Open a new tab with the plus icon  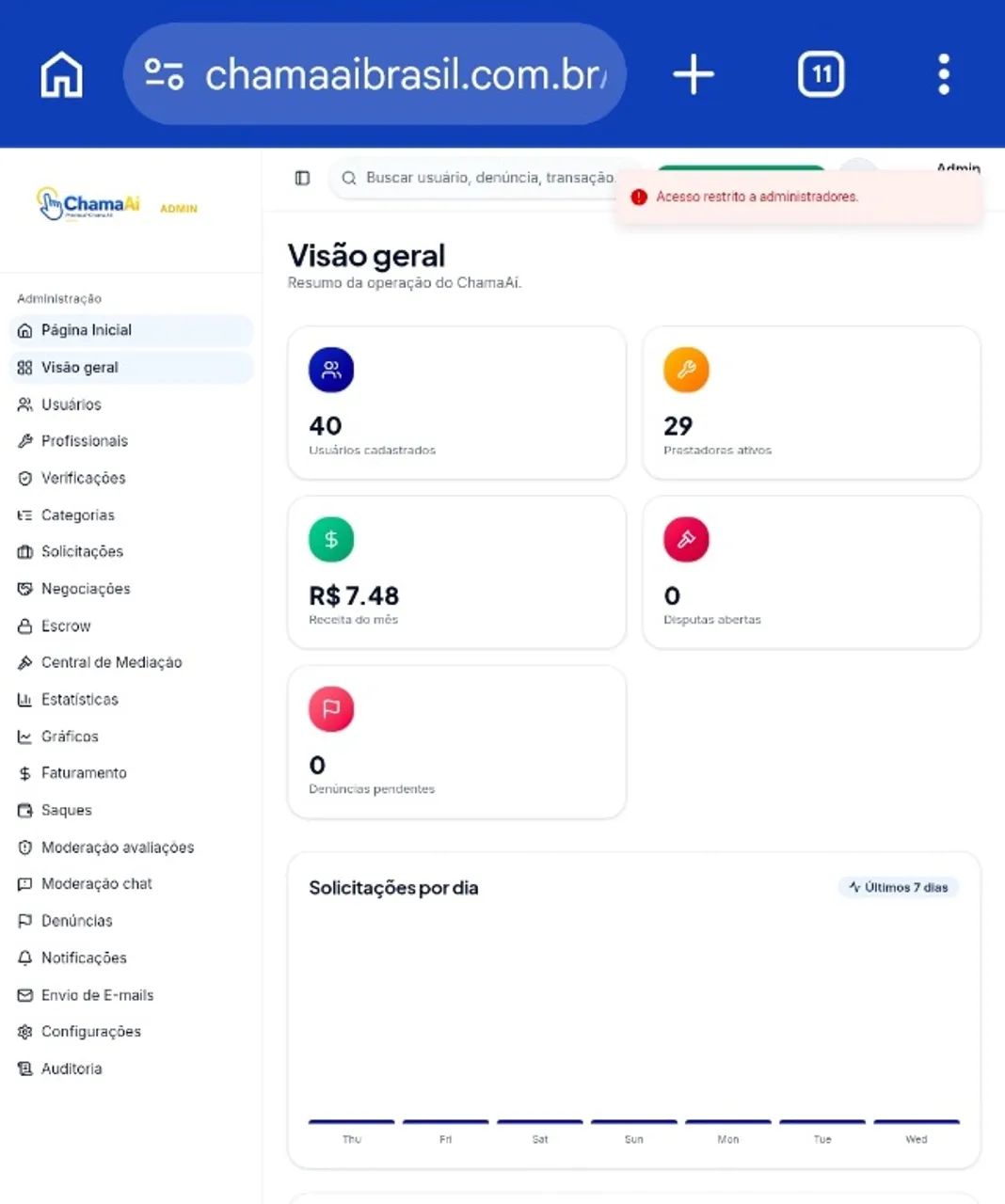point(694,74)
